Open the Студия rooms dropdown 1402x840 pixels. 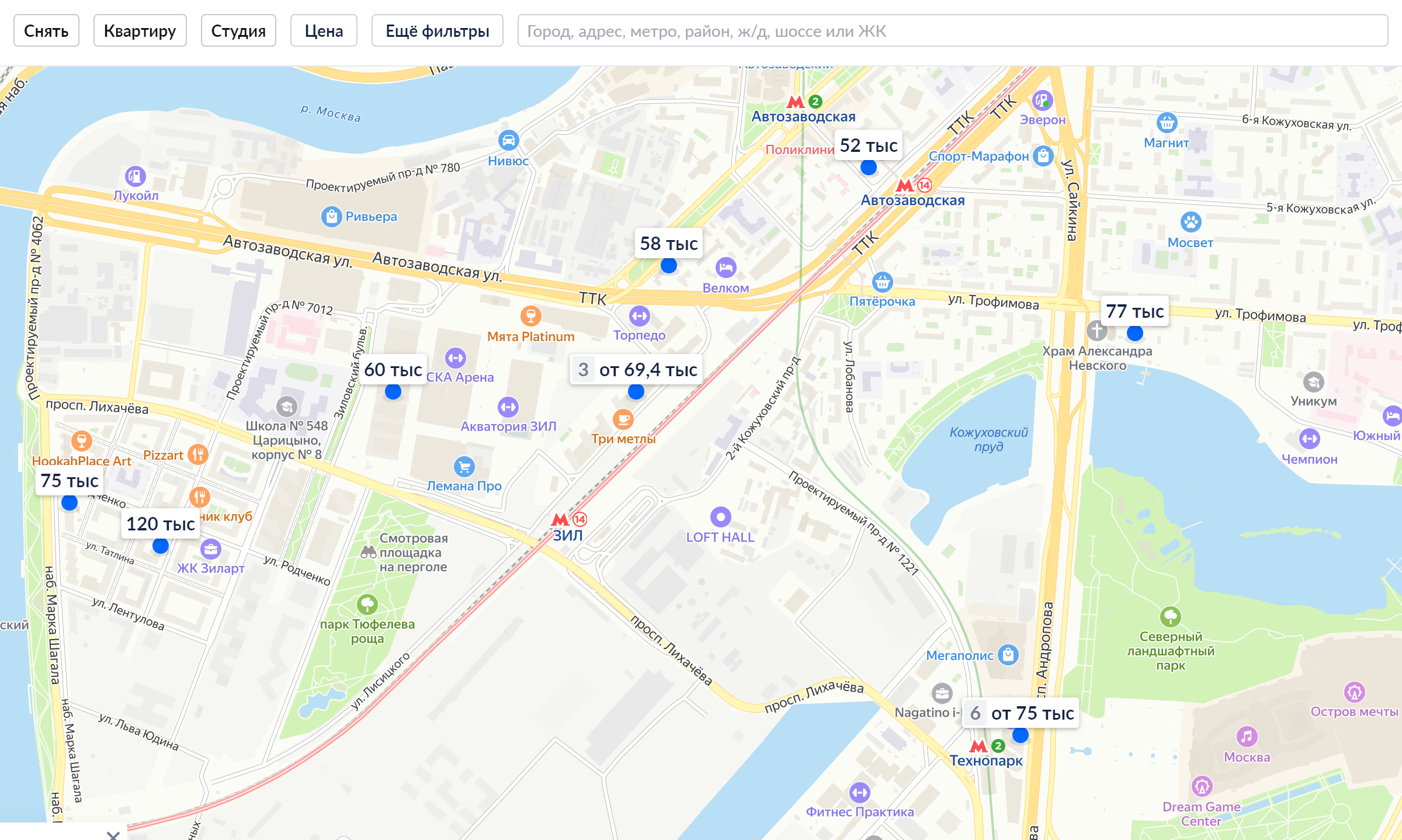pos(238,30)
